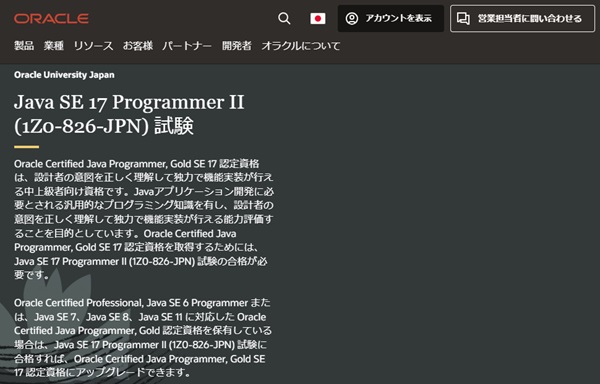
Task: Click 営業担当者に問い合わせる contact sales button
Action: tap(522, 18)
